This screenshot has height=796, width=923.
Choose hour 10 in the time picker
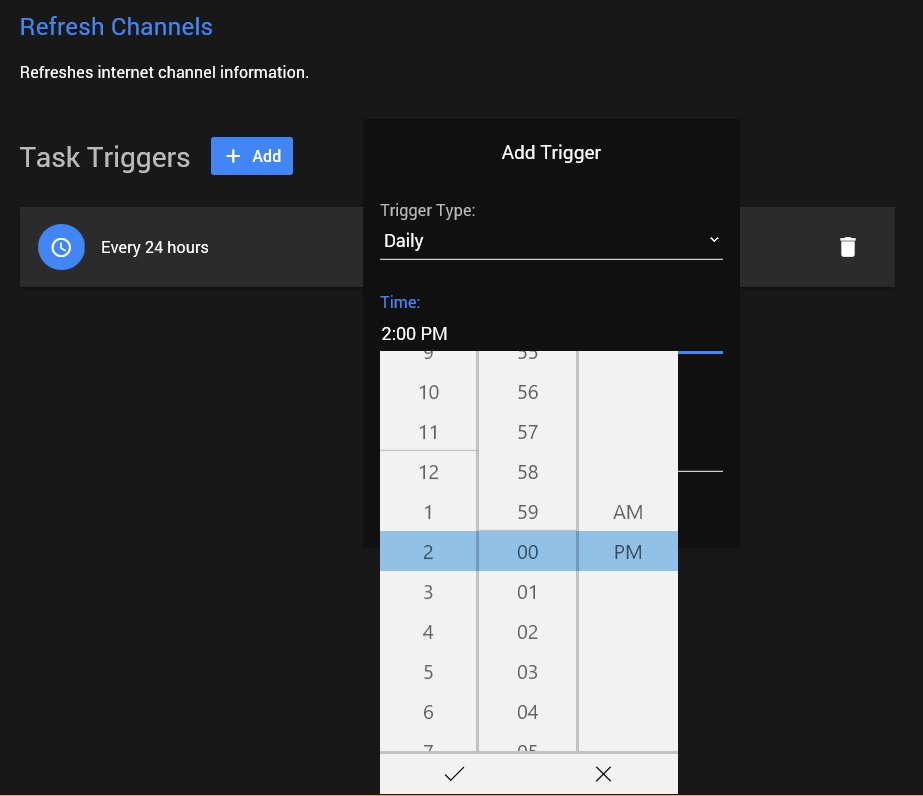[428, 392]
